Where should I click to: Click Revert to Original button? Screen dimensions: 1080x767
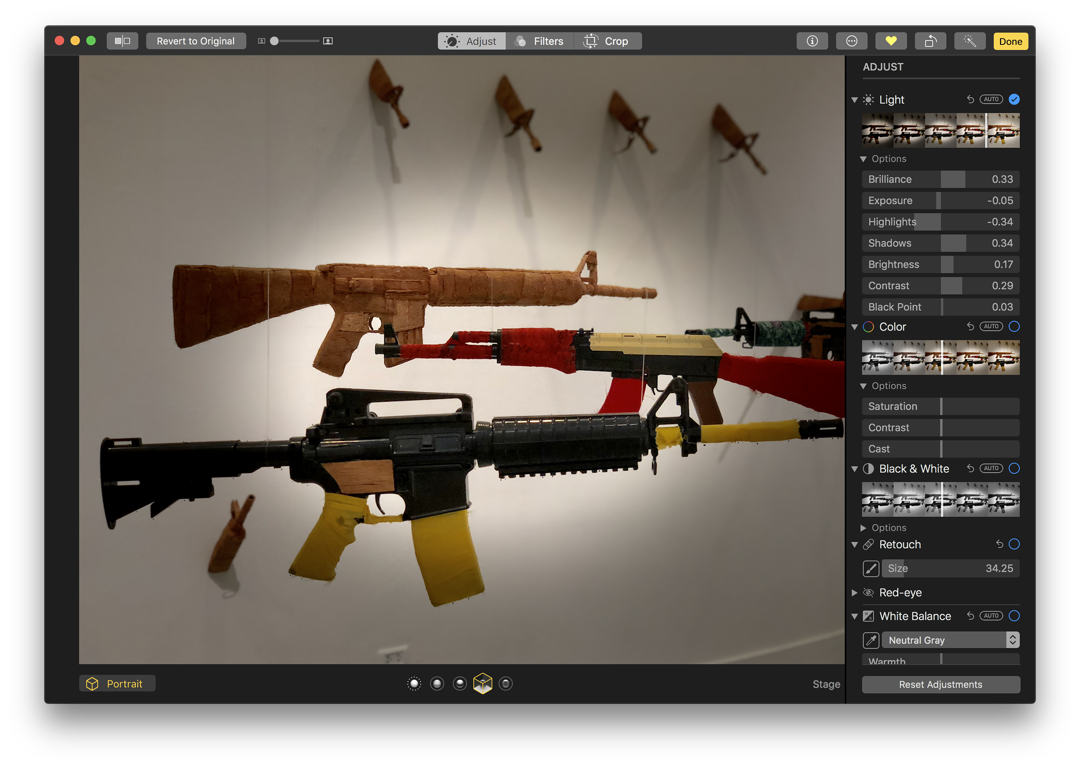(196, 41)
